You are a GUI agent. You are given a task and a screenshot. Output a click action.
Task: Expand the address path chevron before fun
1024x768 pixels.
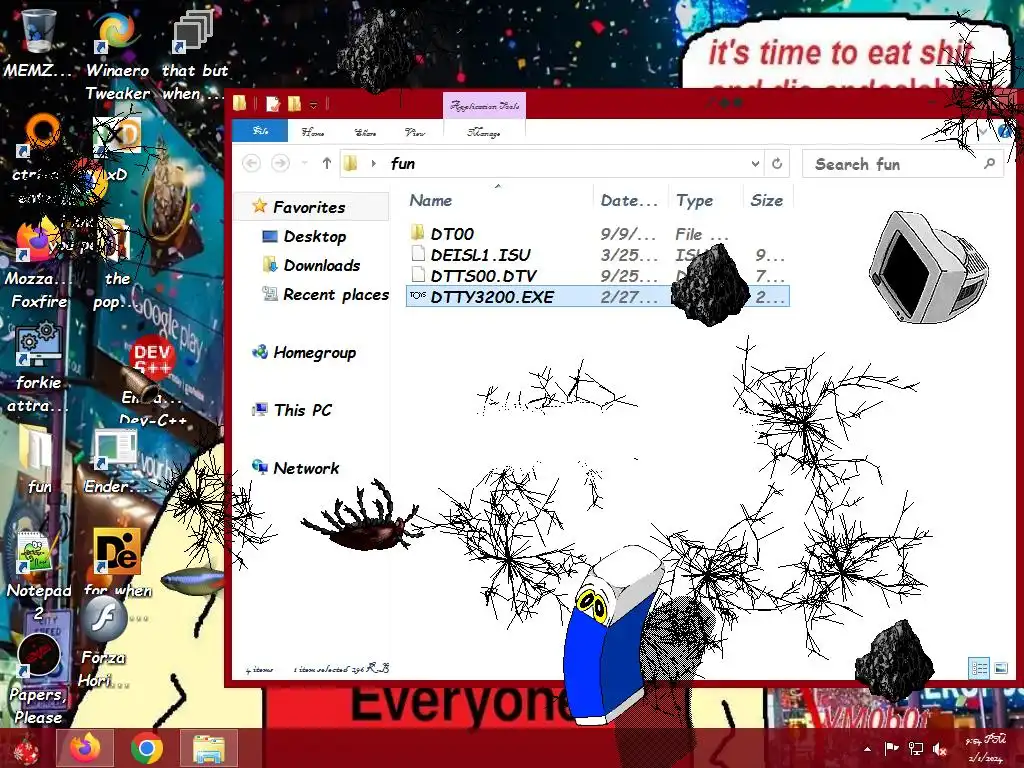click(x=374, y=163)
